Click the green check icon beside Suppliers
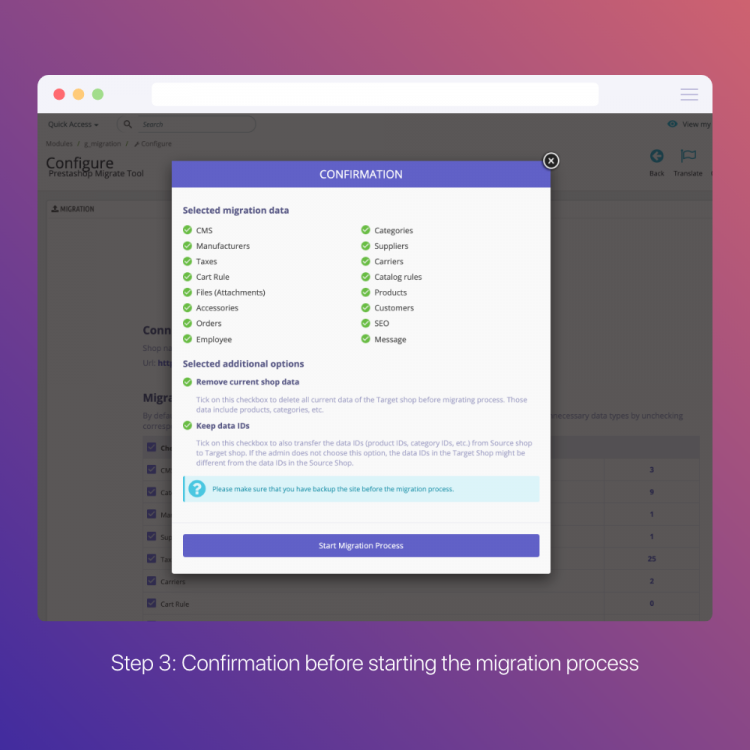Viewport: 750px width, 750px height. (365, 246)
